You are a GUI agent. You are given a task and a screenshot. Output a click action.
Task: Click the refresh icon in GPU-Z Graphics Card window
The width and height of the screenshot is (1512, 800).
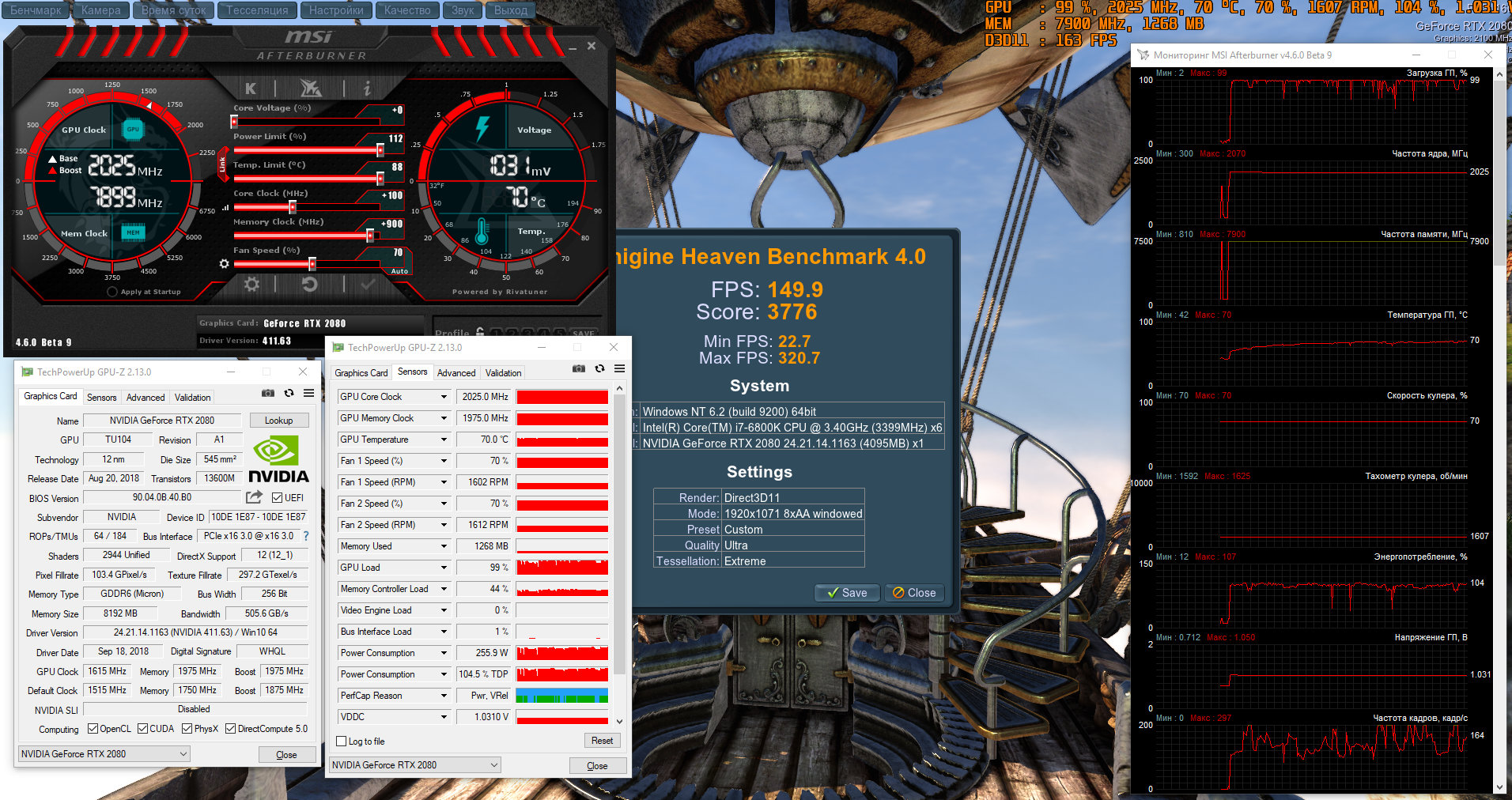[x=289, y=394]
